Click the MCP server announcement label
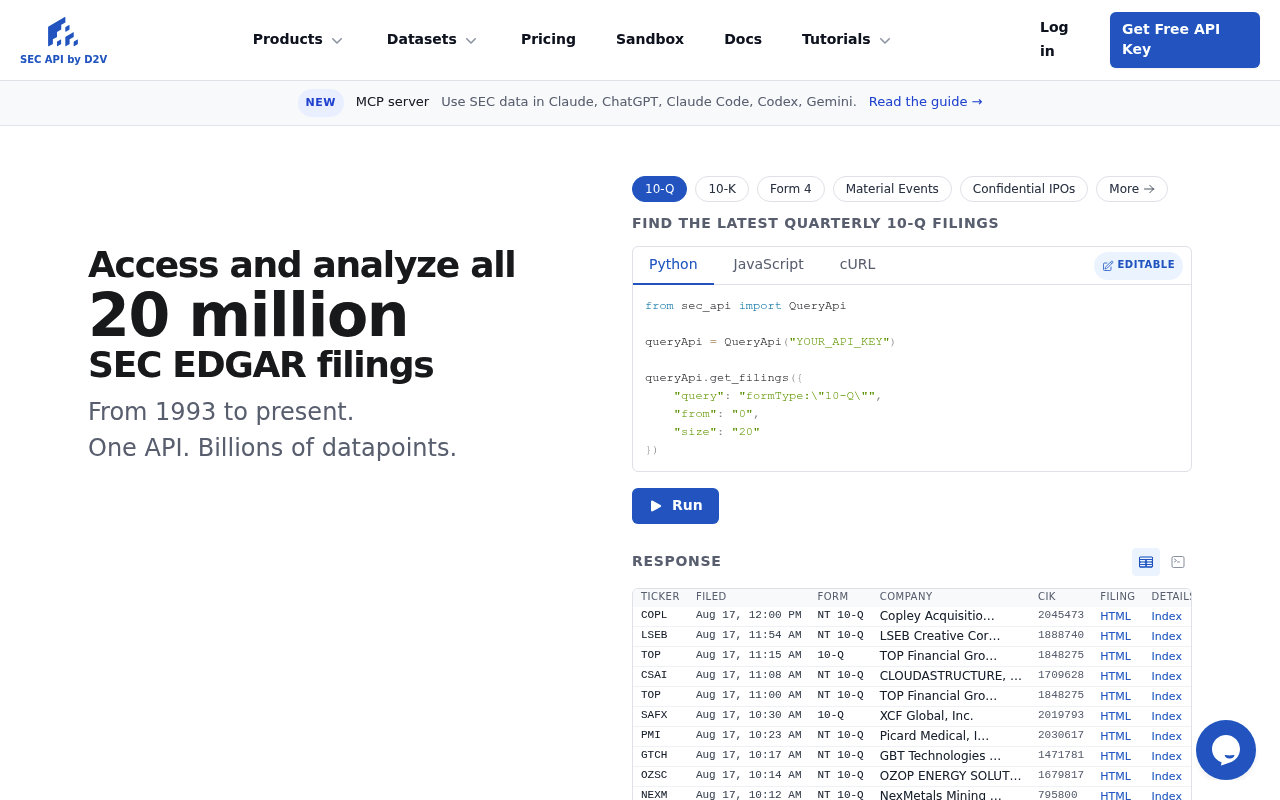1280x800 pixels. (392, 102)
